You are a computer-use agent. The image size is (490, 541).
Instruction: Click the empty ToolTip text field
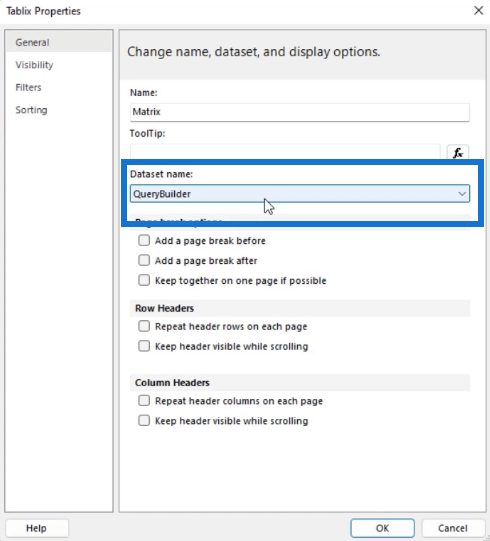pyautogui.click(x=285, y=152)
